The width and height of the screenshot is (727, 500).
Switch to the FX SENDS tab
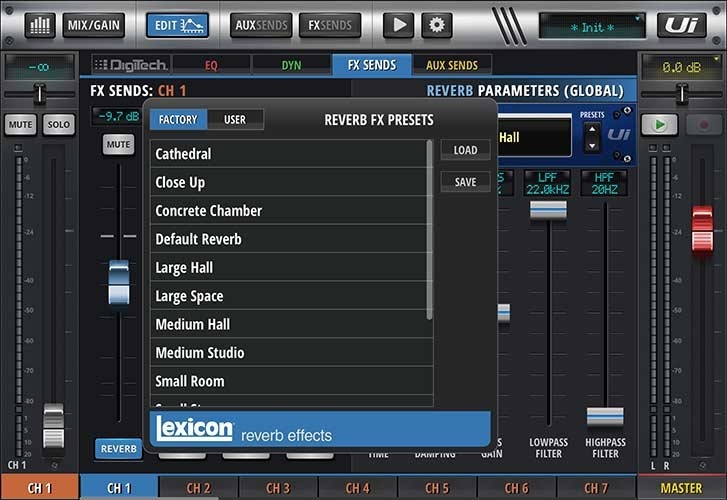(x=372, y=65)
